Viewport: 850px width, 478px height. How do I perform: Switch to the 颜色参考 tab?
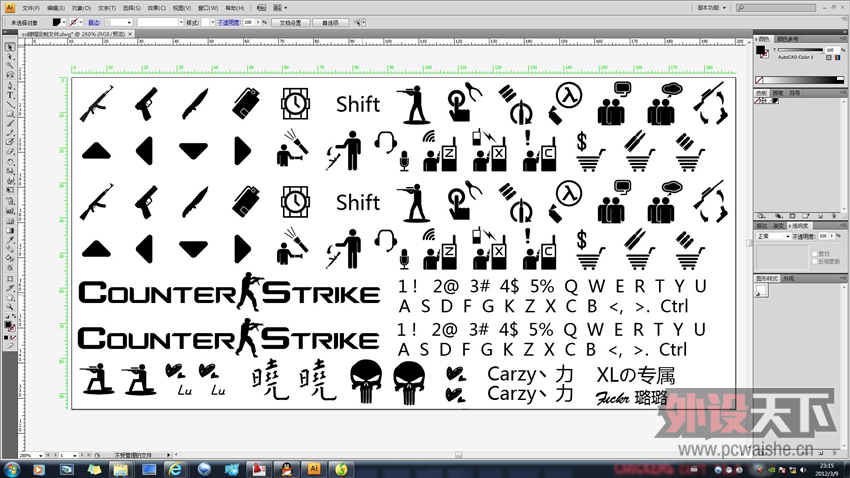tap(787, 39)
